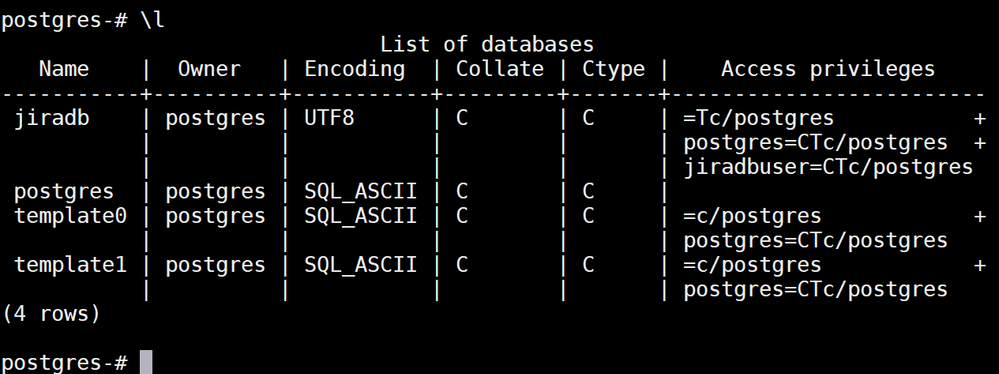Click the jiradb database name

click(52, 119)
